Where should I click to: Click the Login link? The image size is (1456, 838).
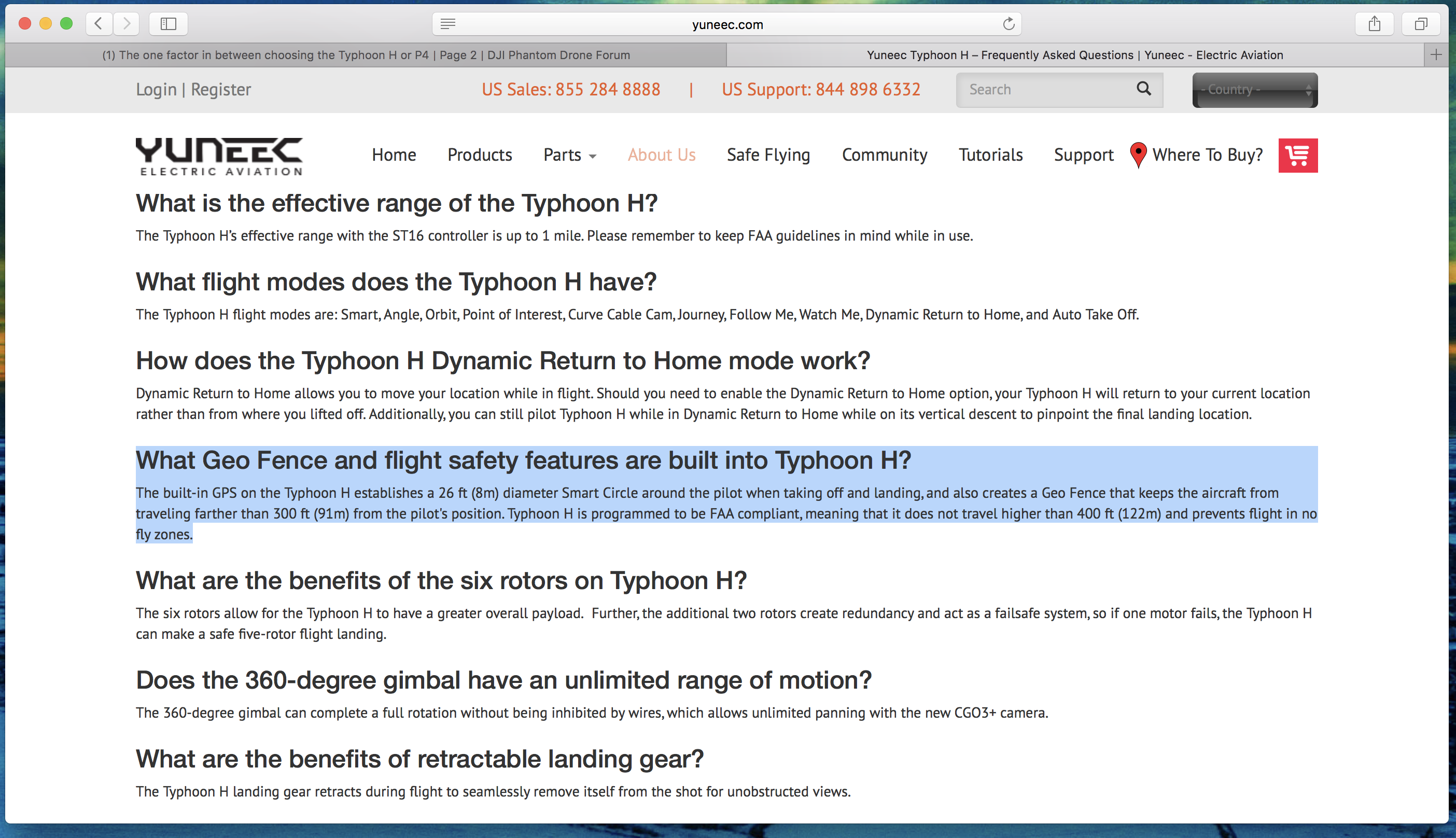click(156, 89)
